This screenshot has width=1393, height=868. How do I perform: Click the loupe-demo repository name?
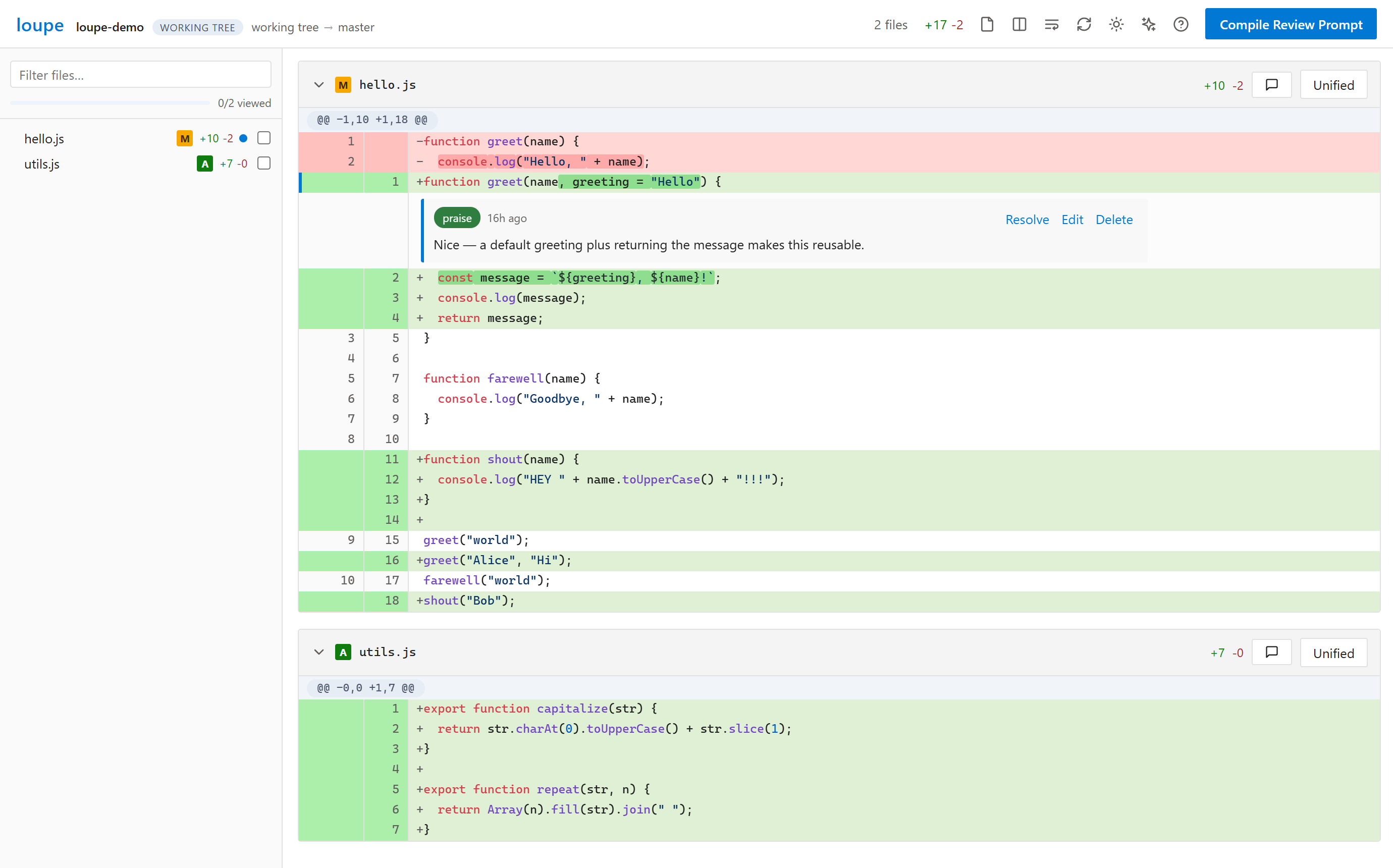pos(110,28)
